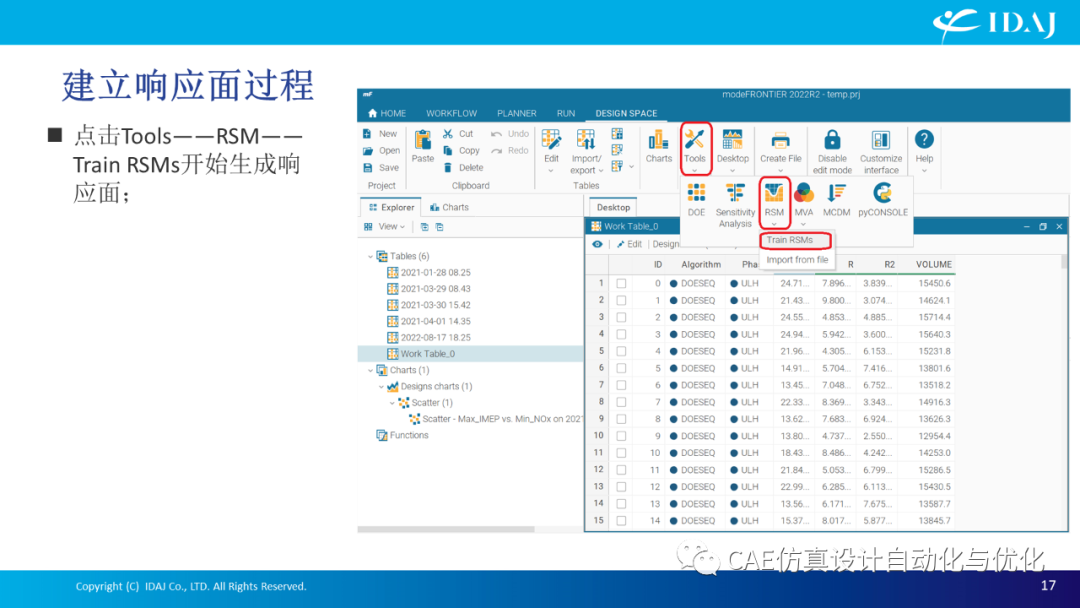This screenshot has height=608, width=1080.
Task: Click the Charts ribbon icon
Action: click(658, 146)
